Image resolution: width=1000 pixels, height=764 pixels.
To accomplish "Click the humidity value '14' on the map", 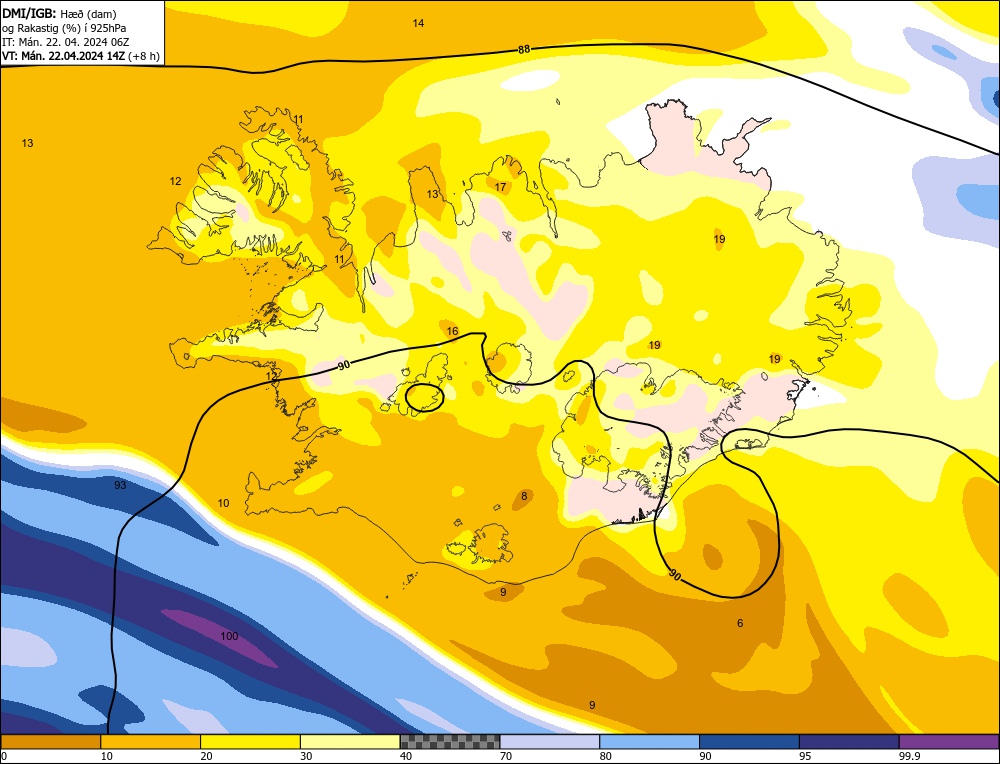I will click(418, 23).
